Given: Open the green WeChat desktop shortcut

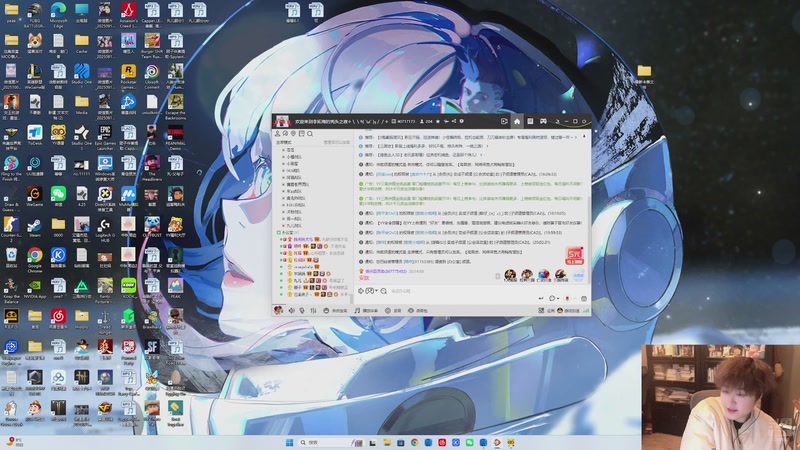Looking at the screenshot, I should tap(58, 197).
